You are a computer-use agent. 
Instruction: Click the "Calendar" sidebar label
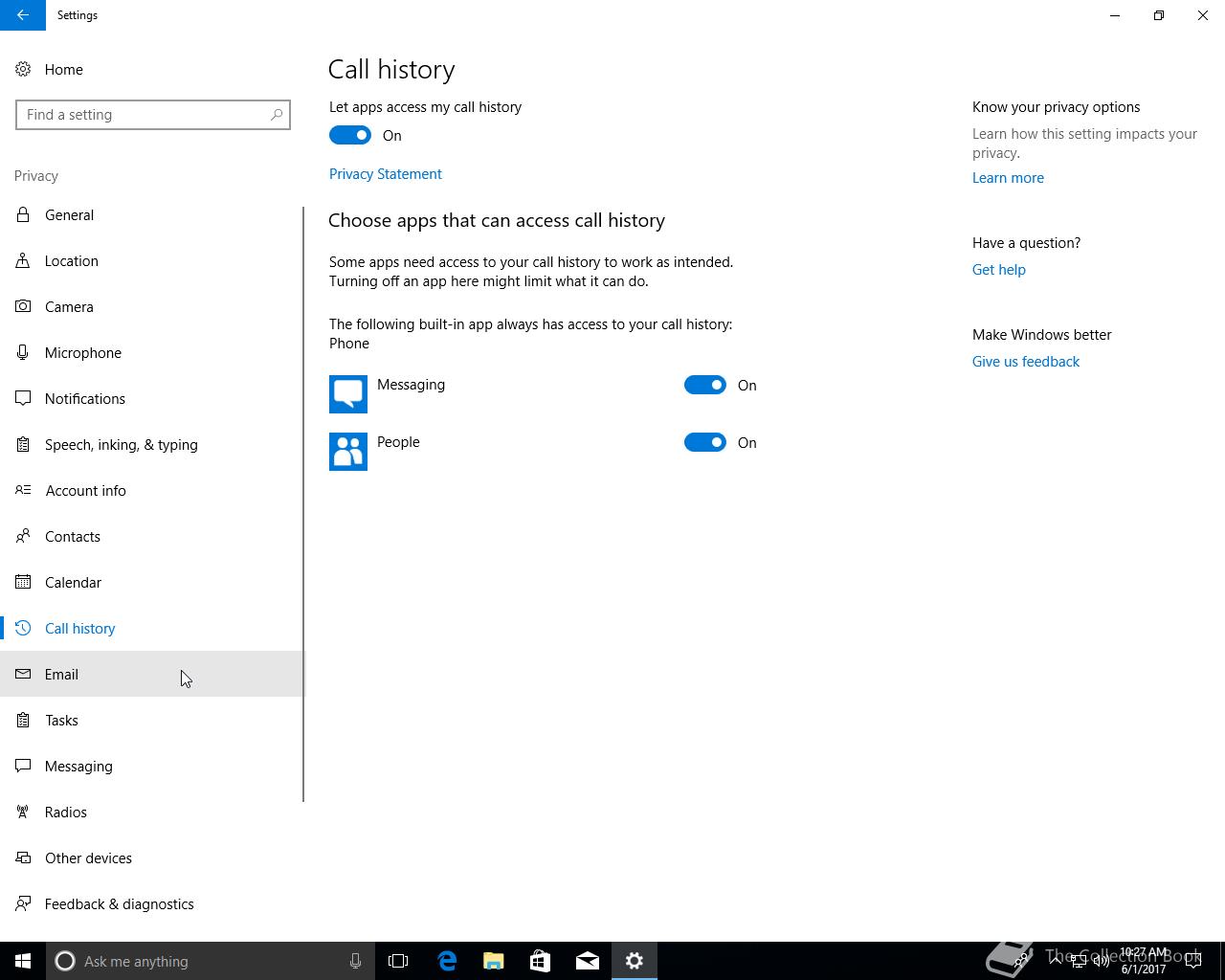click(73, 583)
